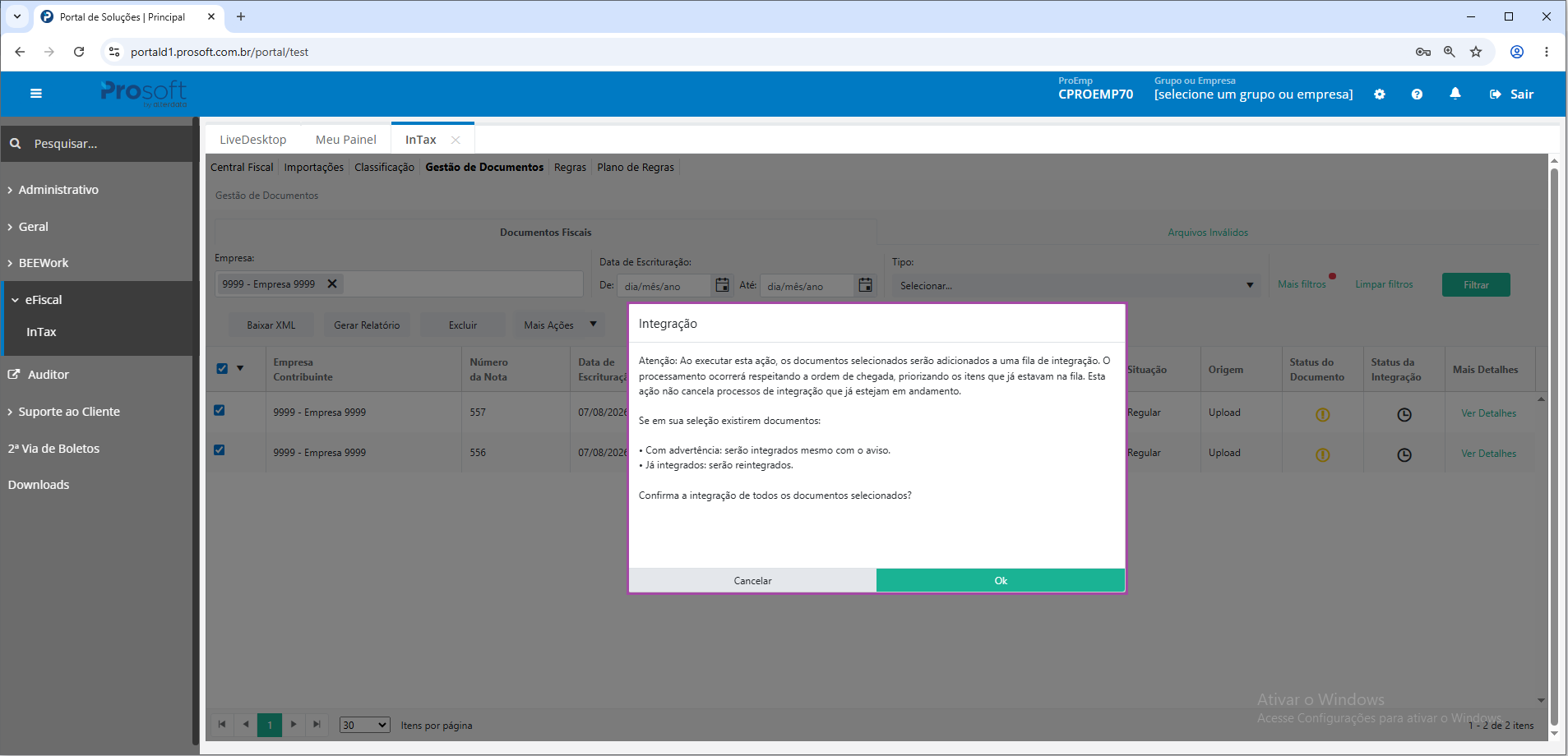
Task: Remove the '9999 - Empresa 9999' filter chip
Action: [332, 283]
